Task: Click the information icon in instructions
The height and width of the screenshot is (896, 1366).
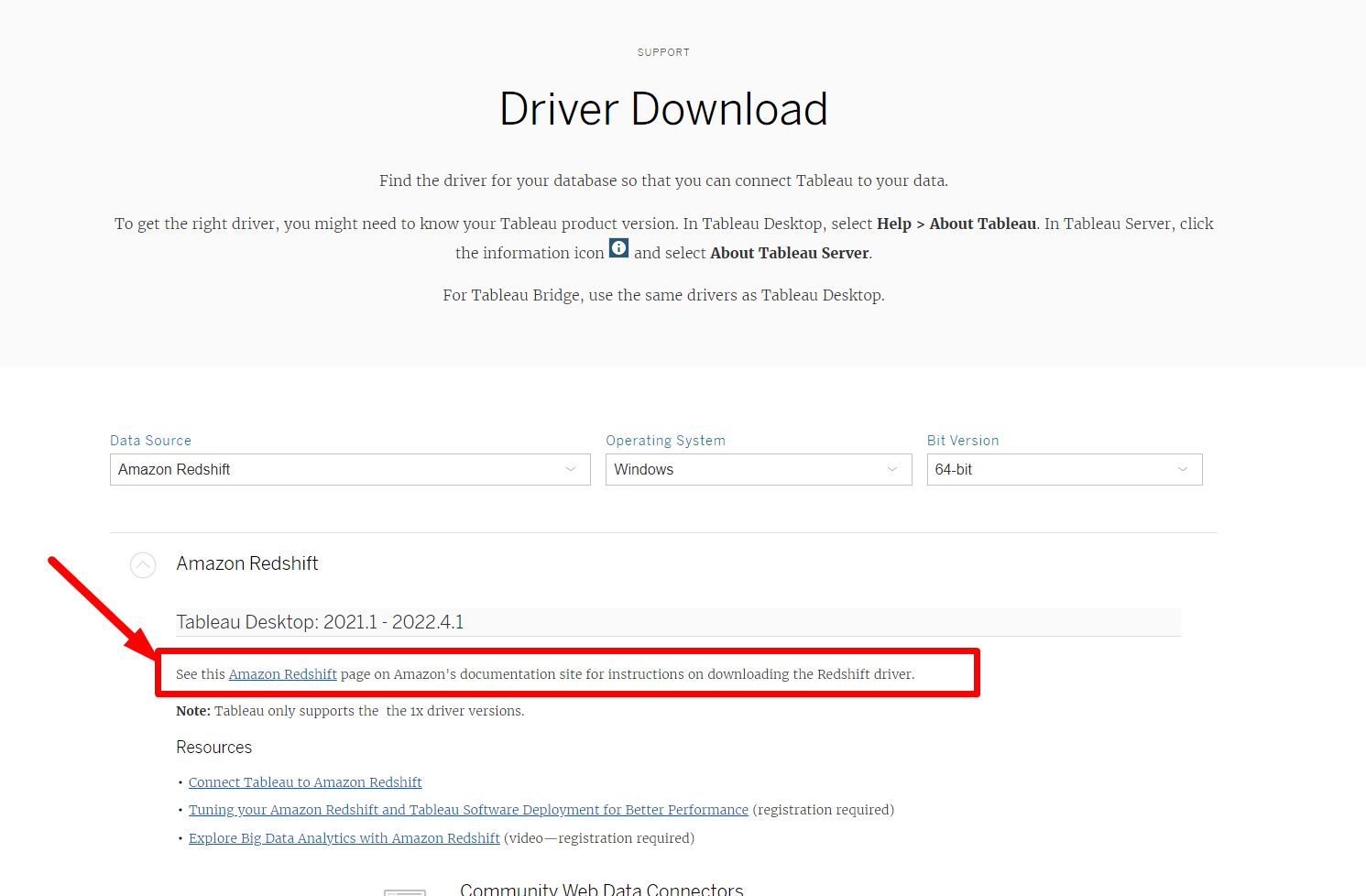Action: coord(619,248)
